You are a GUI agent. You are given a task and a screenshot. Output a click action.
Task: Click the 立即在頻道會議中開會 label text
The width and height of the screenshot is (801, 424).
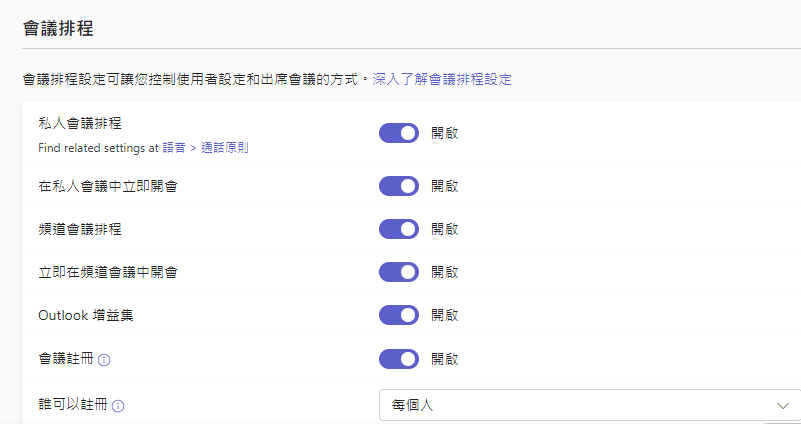(x=108, y=272)
